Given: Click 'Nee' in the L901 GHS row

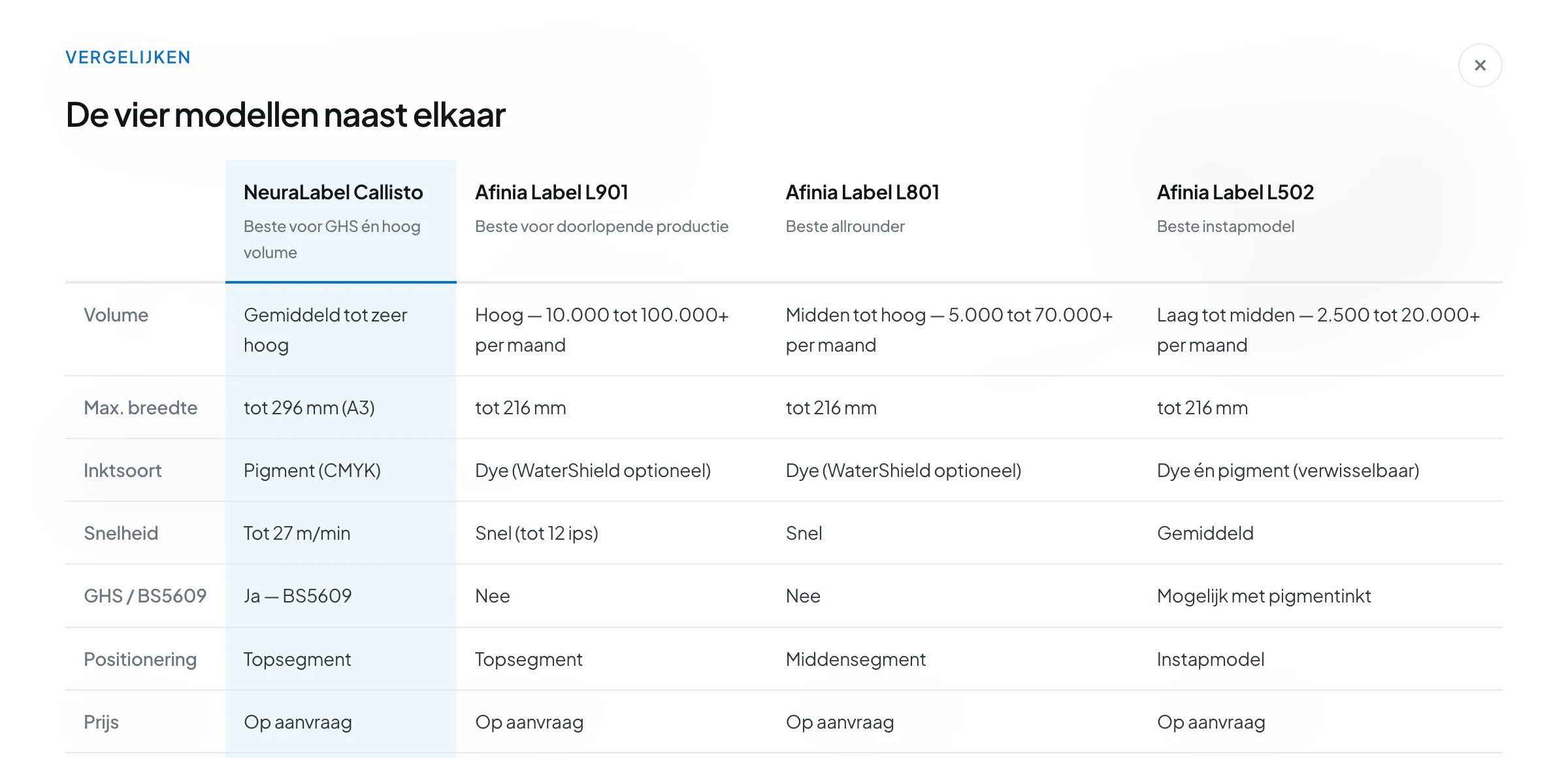Looking at the screenshot, I should tap(493, 596).
